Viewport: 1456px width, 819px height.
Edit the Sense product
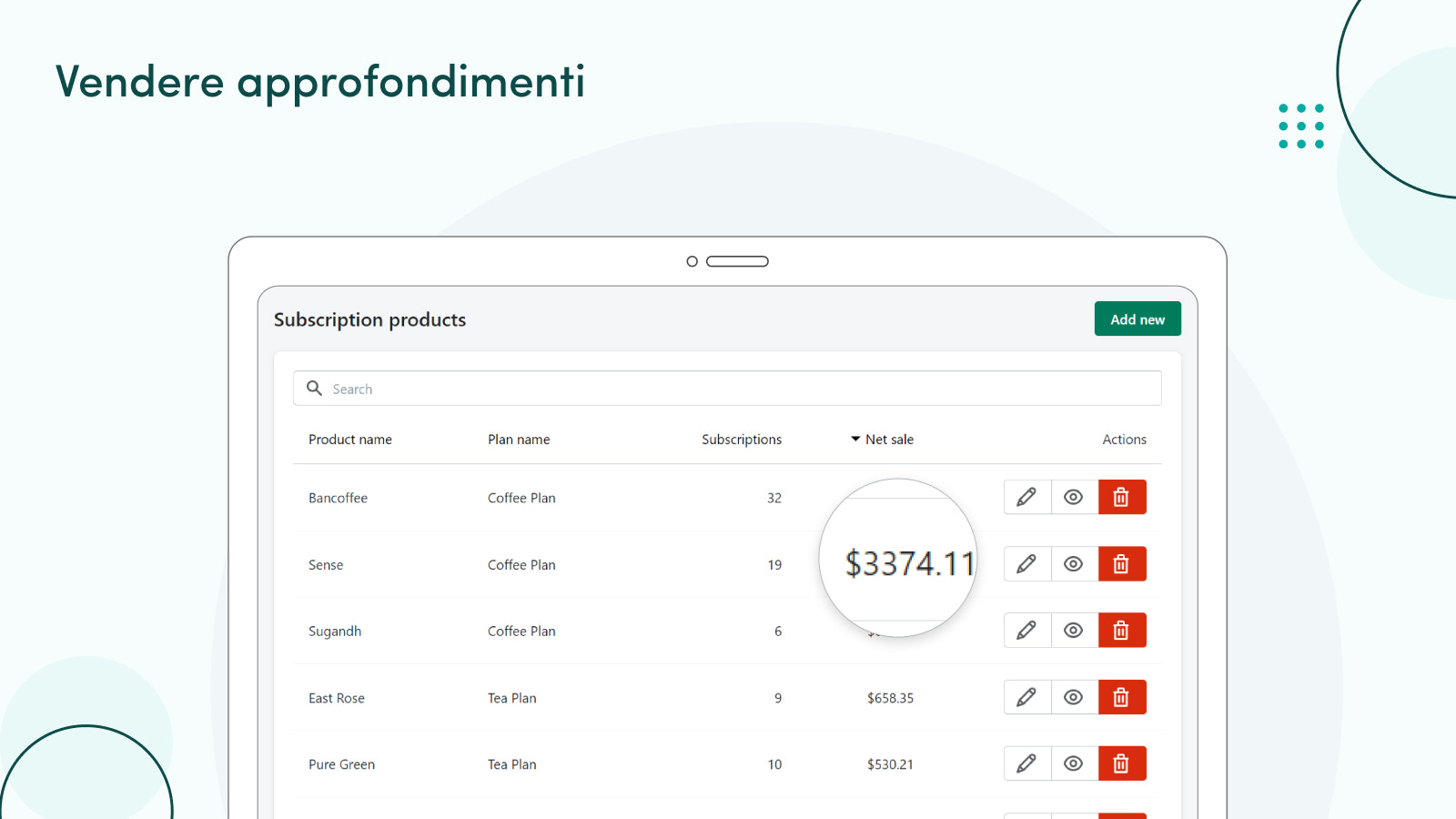(x=1027, y=564)
